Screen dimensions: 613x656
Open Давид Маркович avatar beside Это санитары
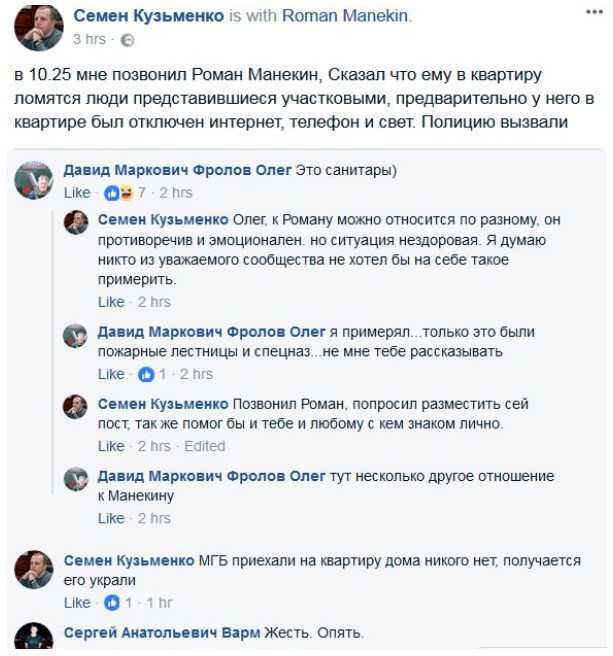33,180
